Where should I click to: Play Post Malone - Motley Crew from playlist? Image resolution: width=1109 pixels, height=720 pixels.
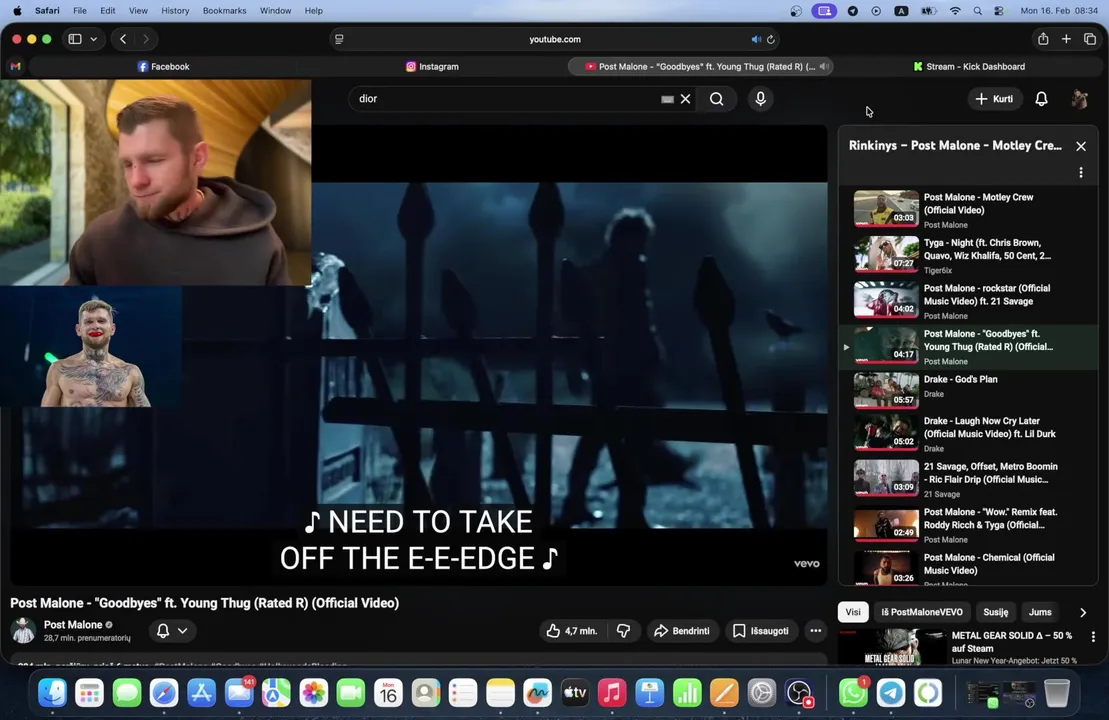[x=966, y=210]
